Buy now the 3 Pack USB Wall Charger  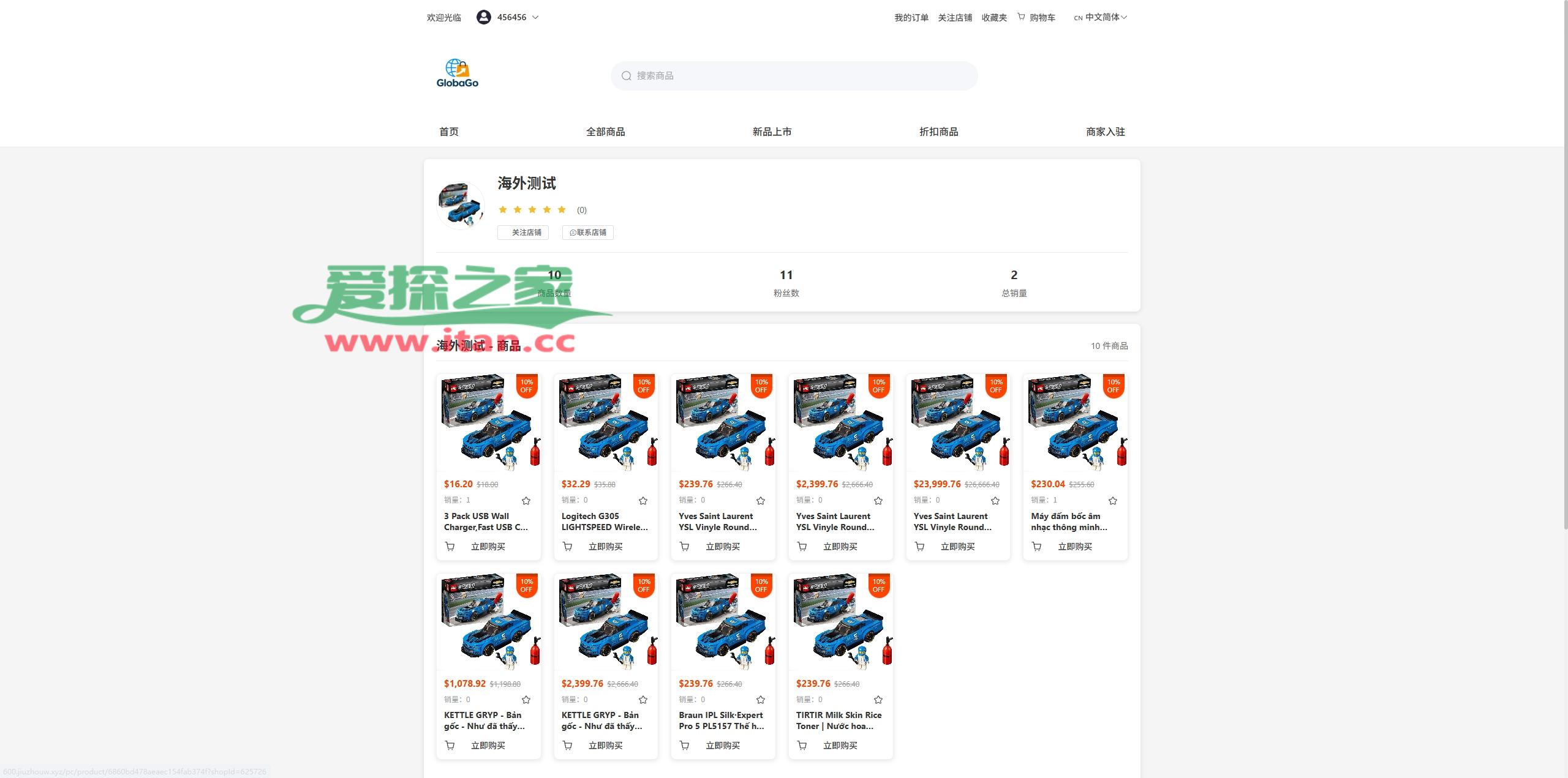click(488, 547)
